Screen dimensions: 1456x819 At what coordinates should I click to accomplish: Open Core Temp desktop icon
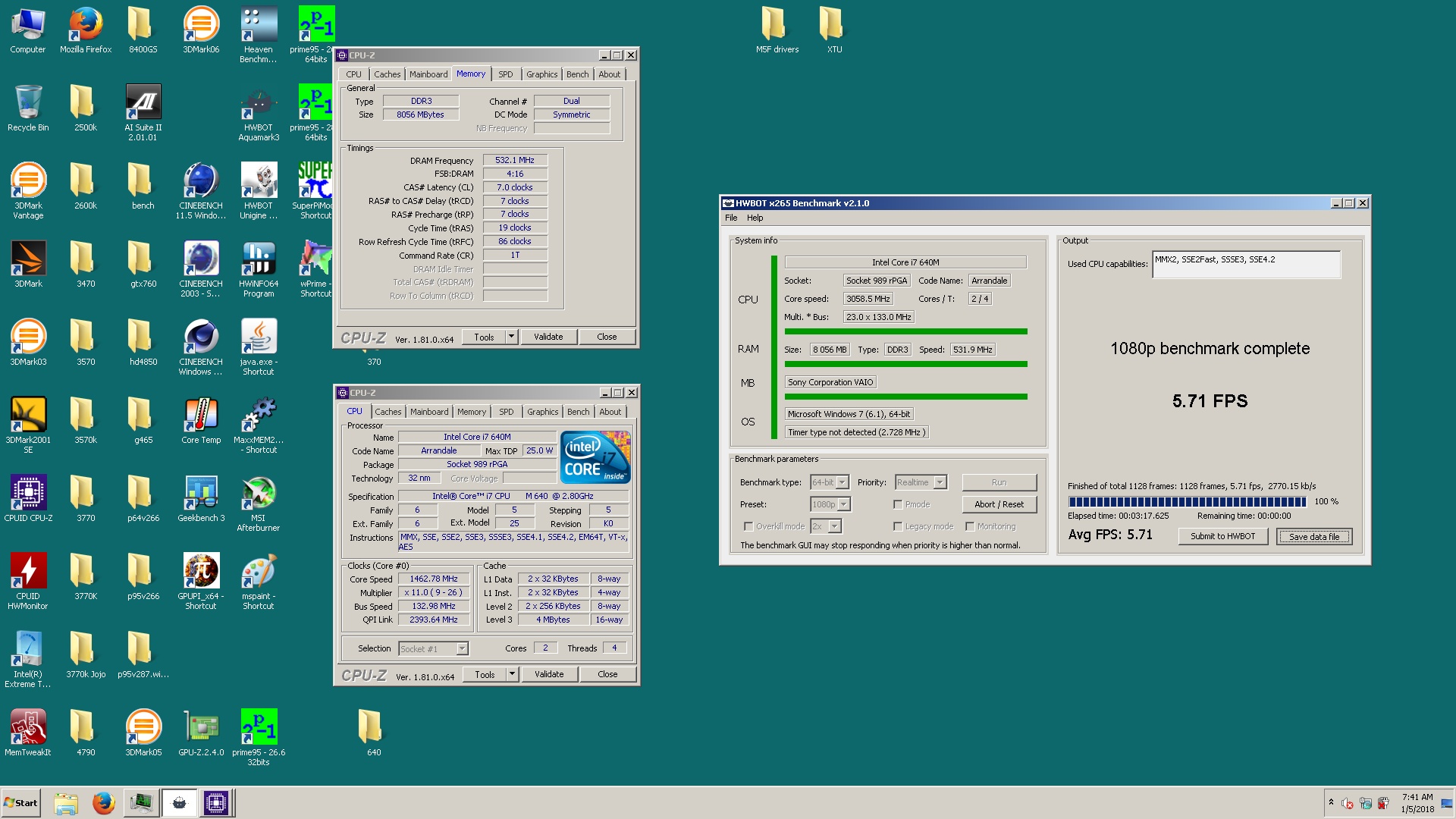pos(201,421)
